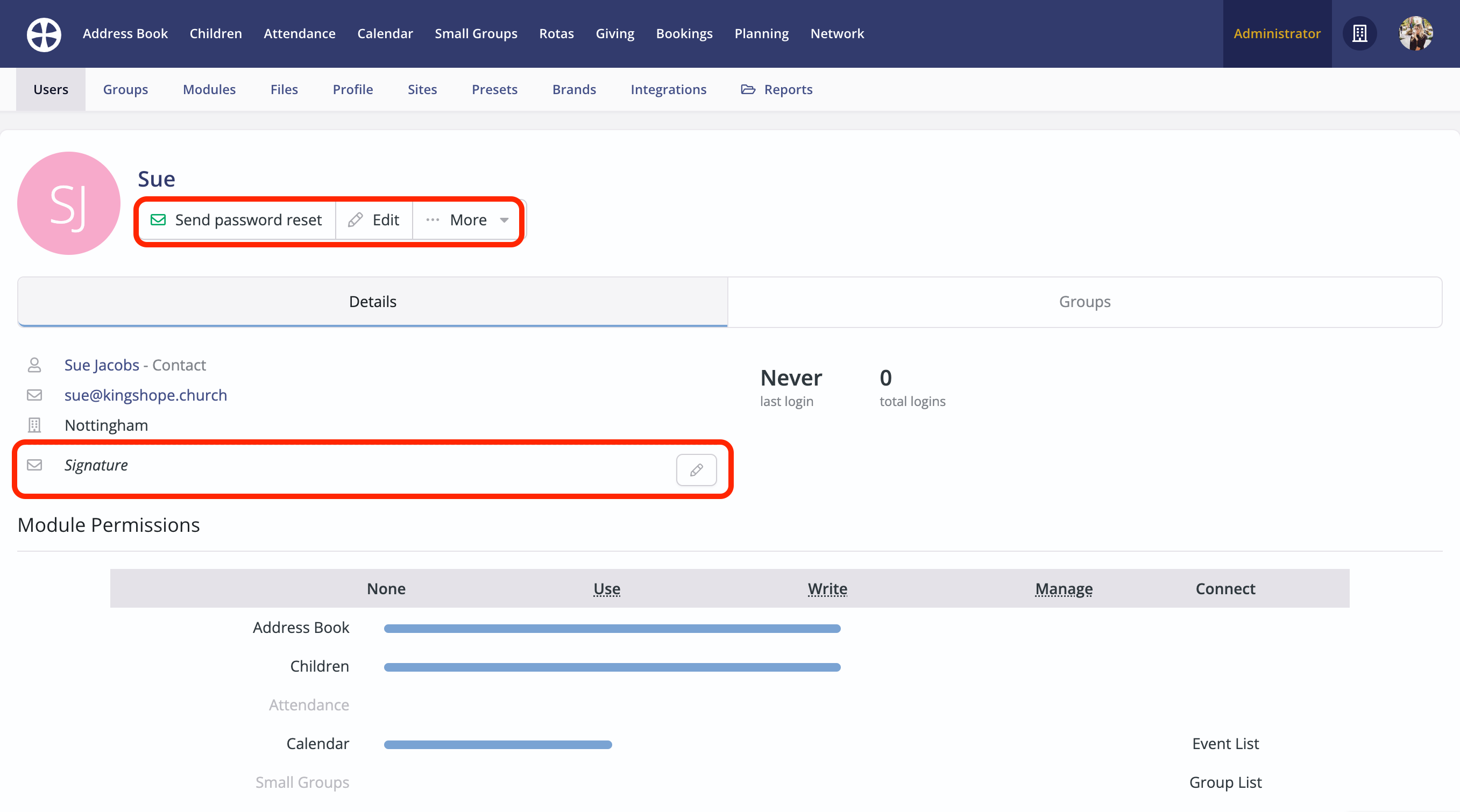Screen dimensions: 1460x812
Task: Click the ChurchSuite logo in the navigation bar
Action: (x=43, y=34)
